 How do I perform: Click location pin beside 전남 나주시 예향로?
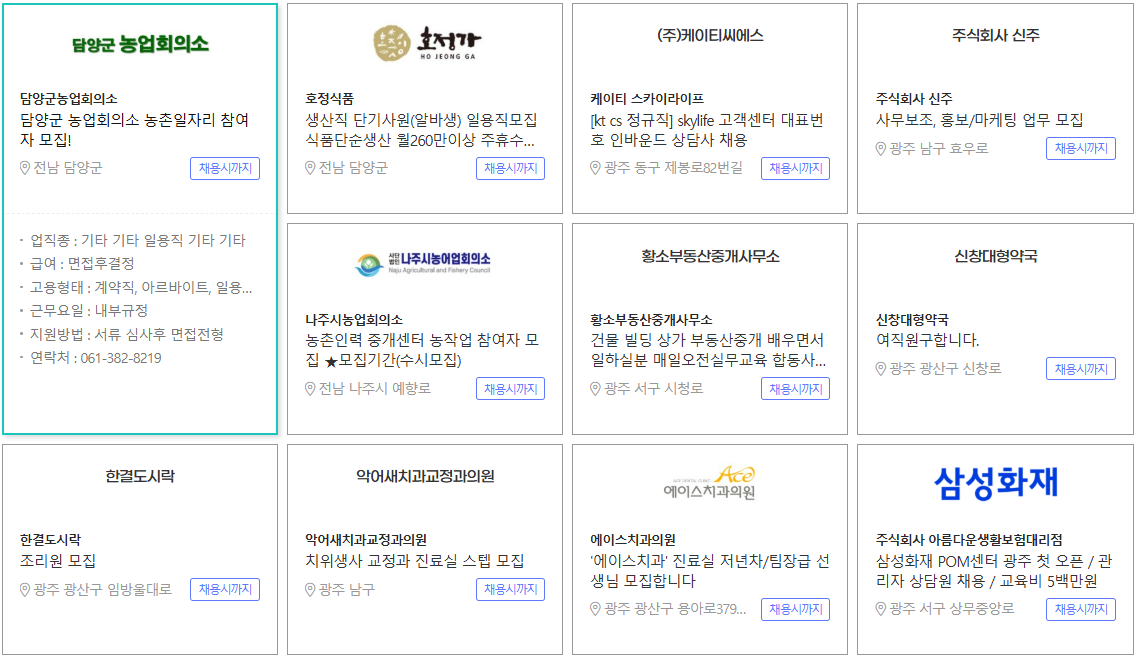(310, 389)
